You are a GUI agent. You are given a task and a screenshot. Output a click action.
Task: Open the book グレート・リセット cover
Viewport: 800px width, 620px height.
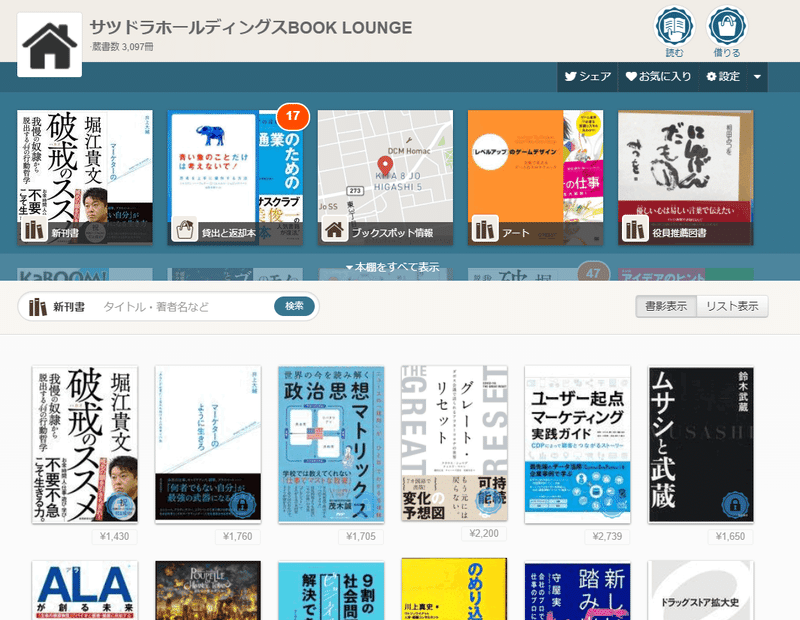point(455,443)
